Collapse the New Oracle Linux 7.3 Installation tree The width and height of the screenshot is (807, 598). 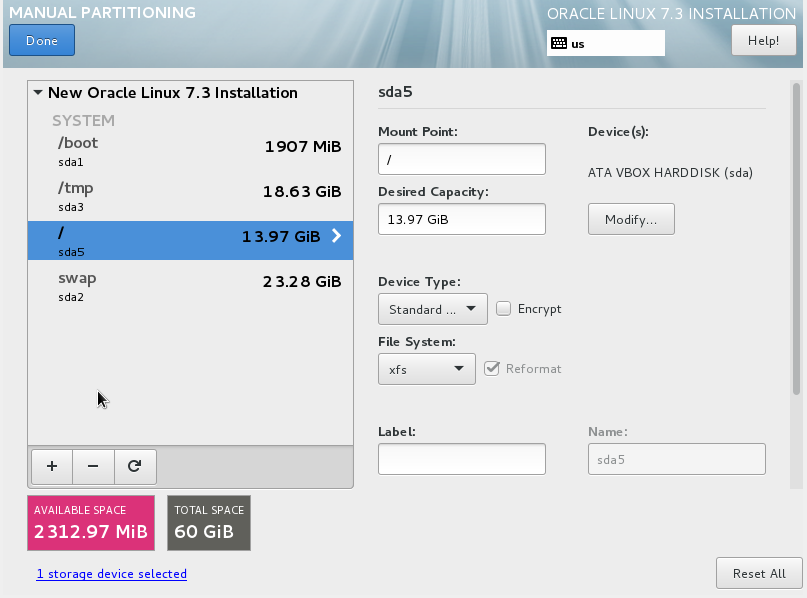(38, 93)
